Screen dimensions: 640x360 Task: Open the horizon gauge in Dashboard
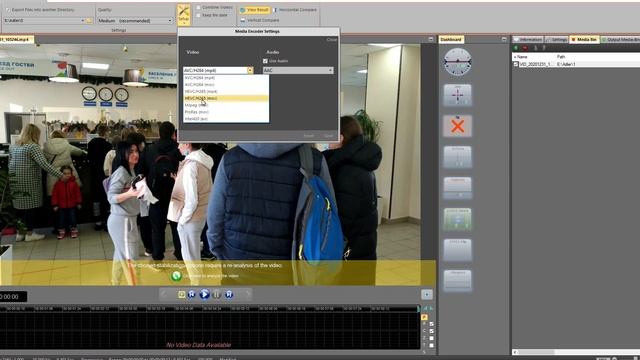[x=458, y=62]
